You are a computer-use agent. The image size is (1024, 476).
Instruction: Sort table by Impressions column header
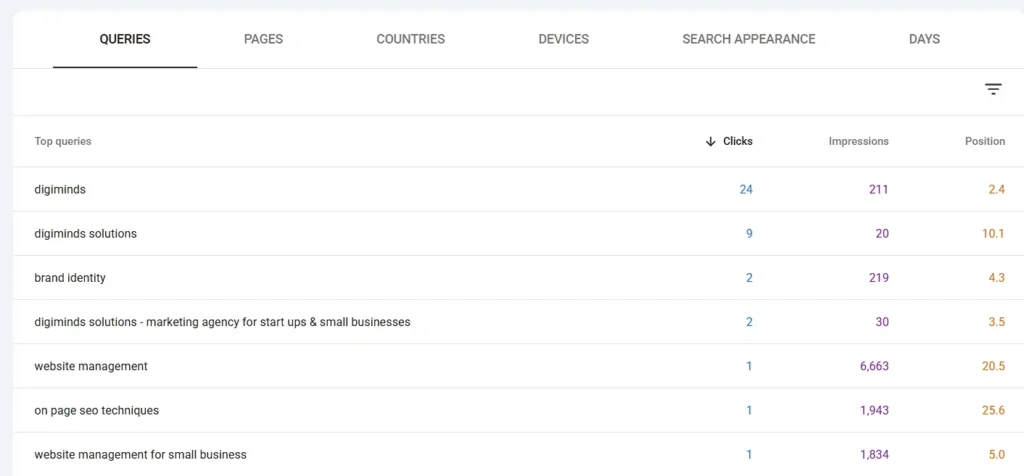(x=858, y=141)
